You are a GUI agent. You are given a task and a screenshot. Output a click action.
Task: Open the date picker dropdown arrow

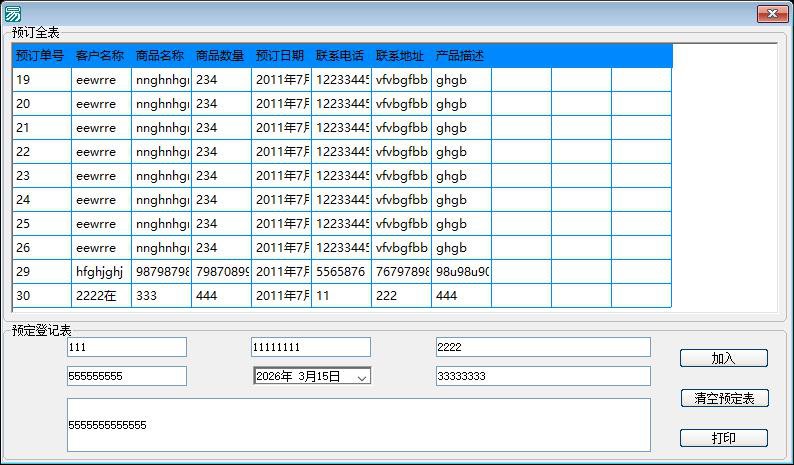click(x=362, y=377)
